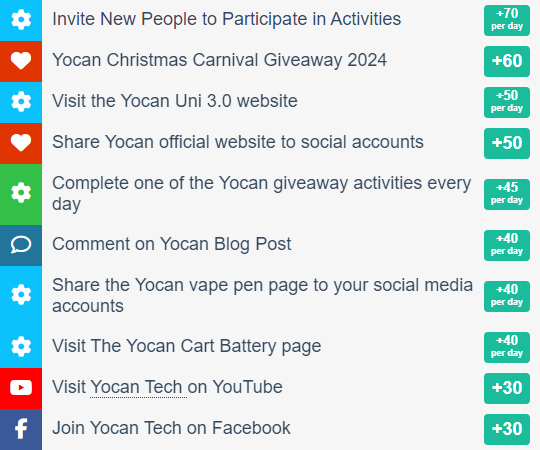Click the Facebook icon entry
This screenshot has width=540, height=450.
pos(21,429)
